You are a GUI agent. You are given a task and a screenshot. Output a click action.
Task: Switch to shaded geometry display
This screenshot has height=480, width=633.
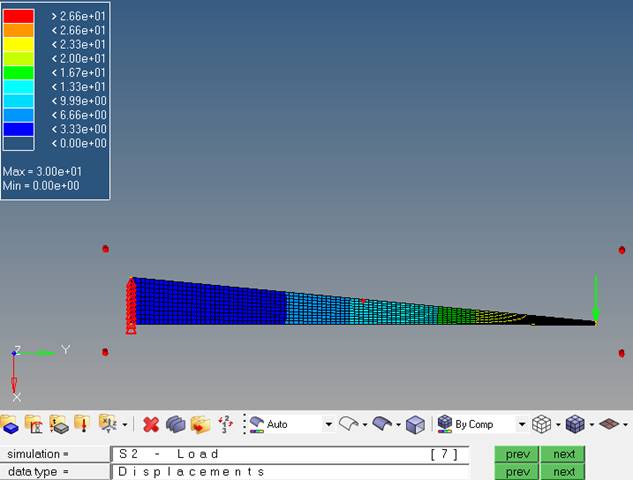point(382,425)
